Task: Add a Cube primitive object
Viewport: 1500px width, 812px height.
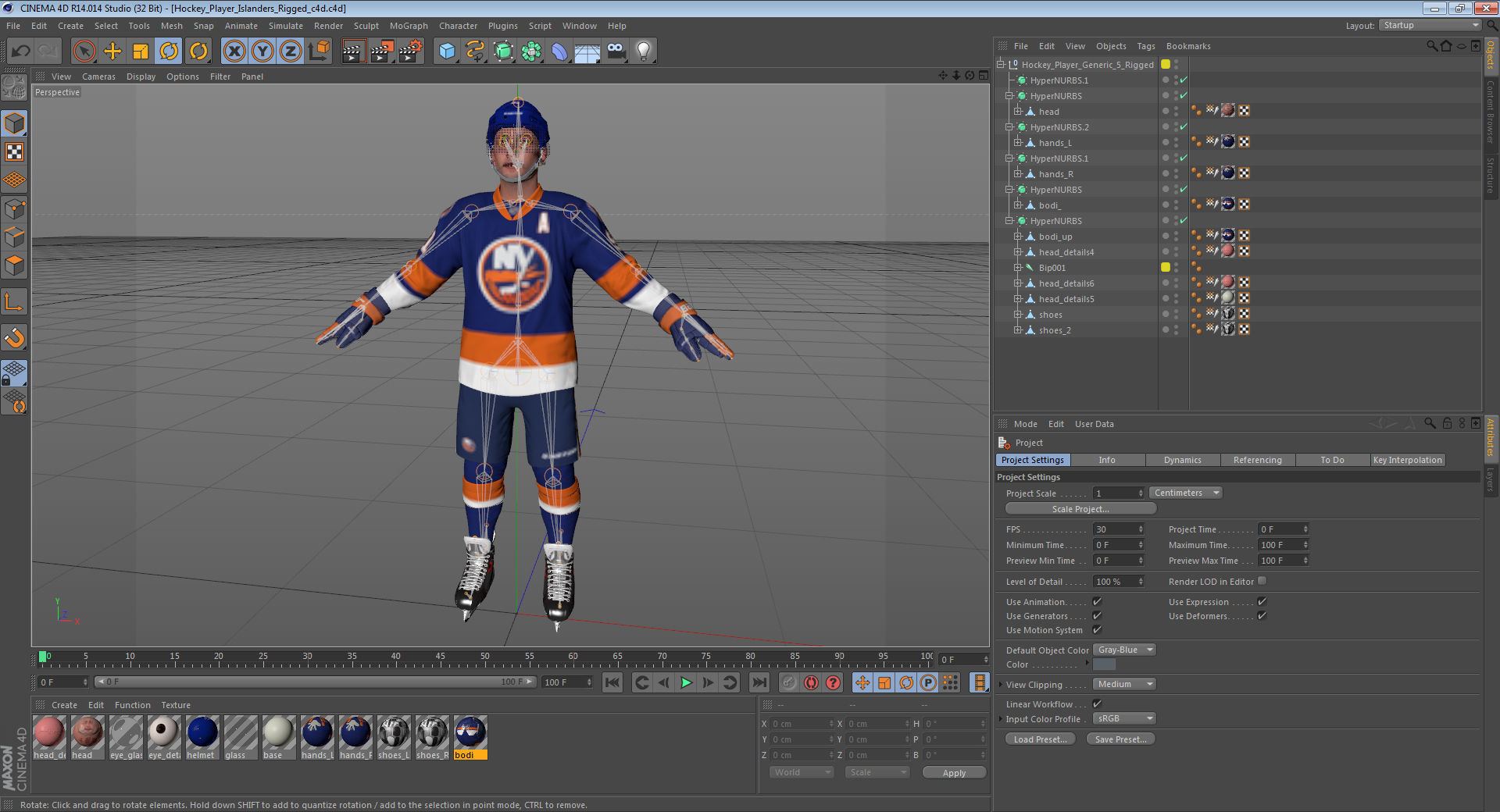Action: (447, 52)
